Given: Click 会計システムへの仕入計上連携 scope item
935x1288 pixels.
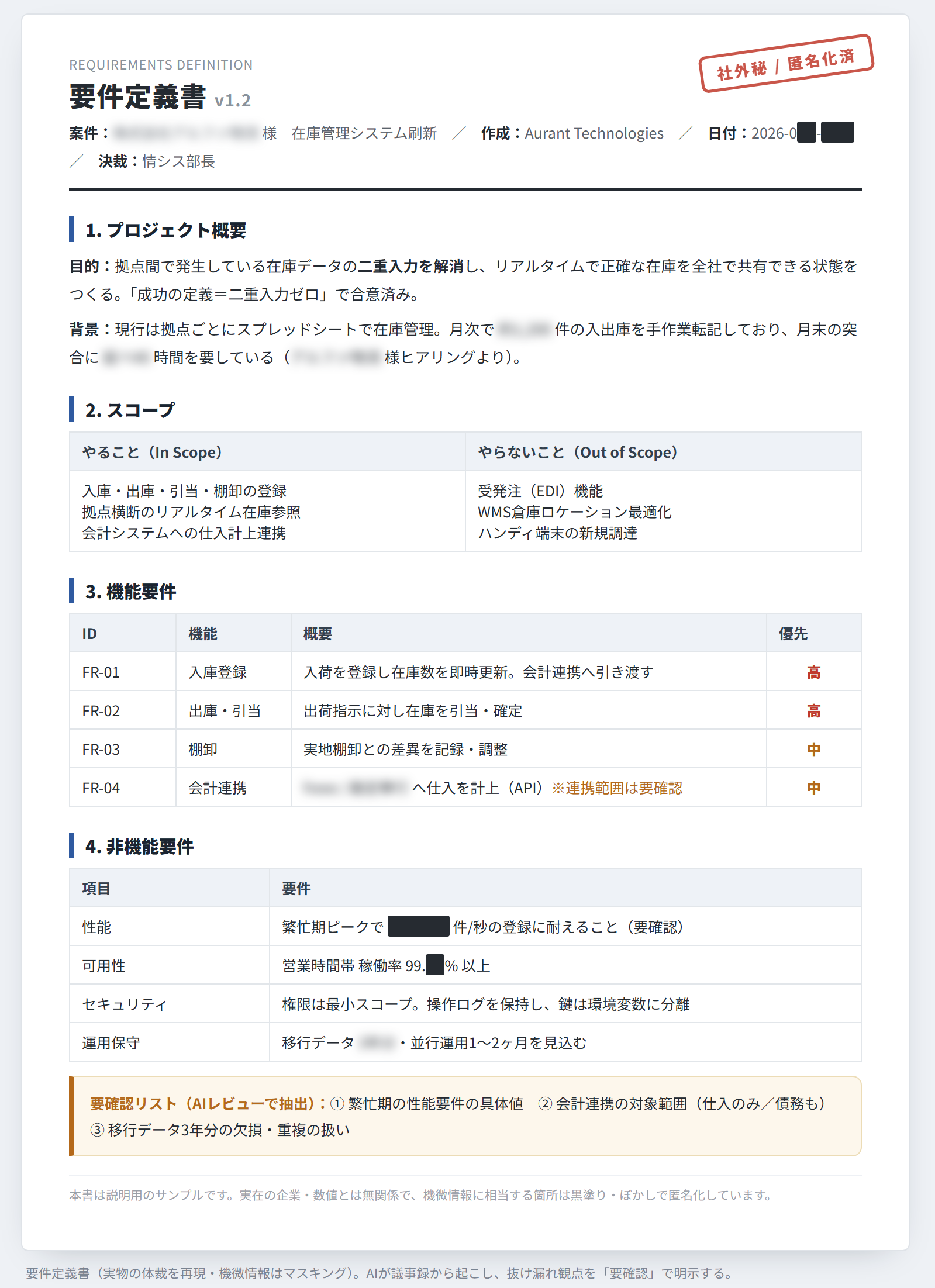Looking at the screenshot, I should (184, 533).
